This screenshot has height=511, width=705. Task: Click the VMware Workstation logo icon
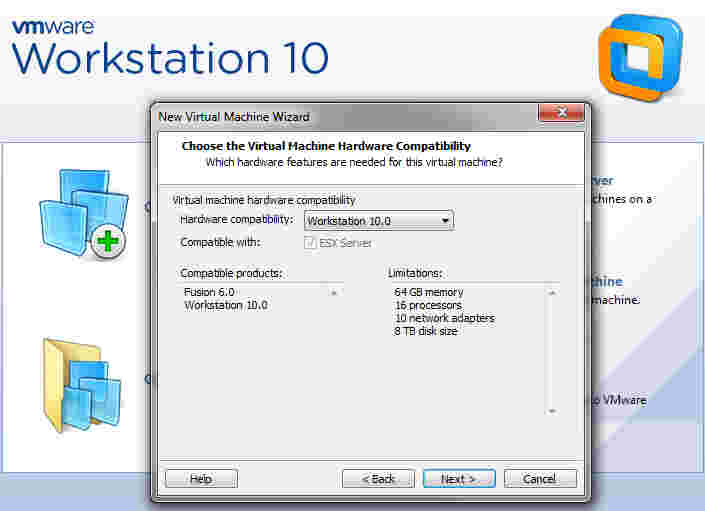click(641, 57)
